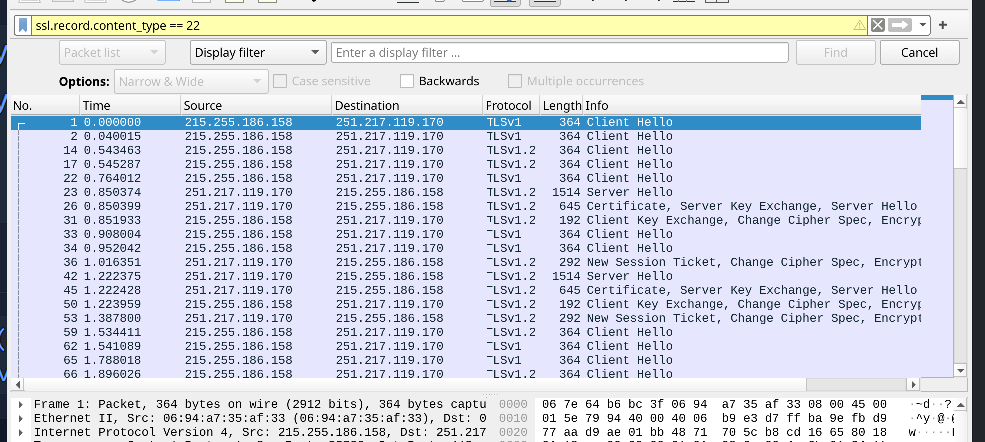Clear the ssl.record.content_type display filter

(x=878, y=25)
